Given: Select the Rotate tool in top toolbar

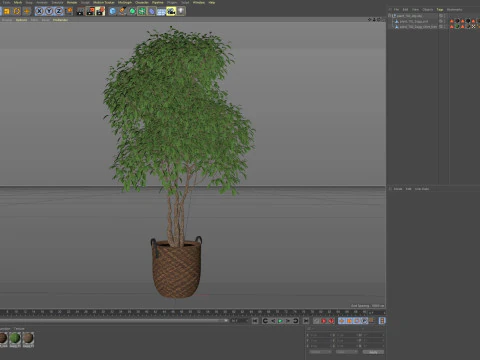Looking at the screenshot, I should click(17, 11).
